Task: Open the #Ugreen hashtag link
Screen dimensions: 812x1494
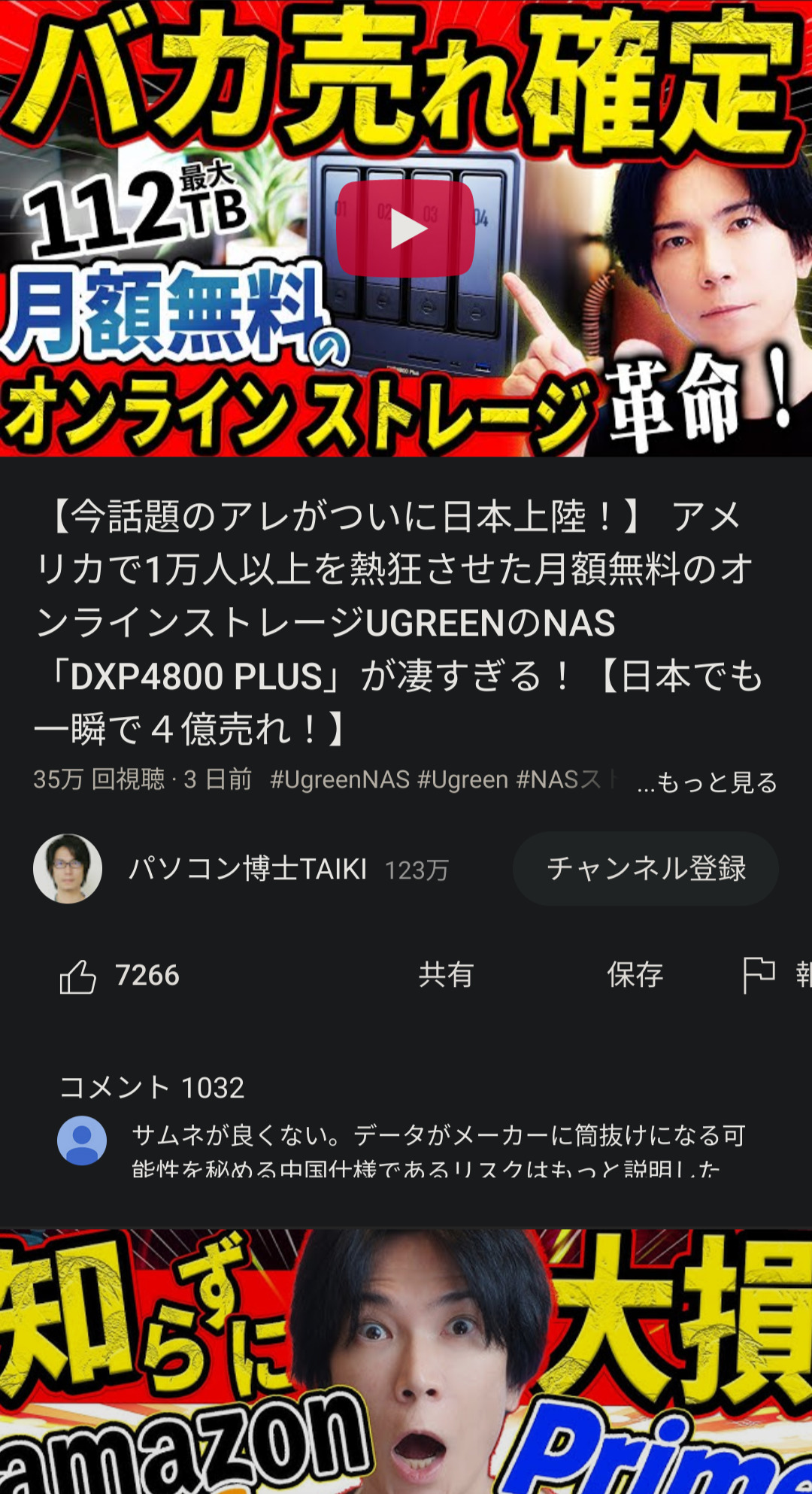Action: [x=462, y=779]
